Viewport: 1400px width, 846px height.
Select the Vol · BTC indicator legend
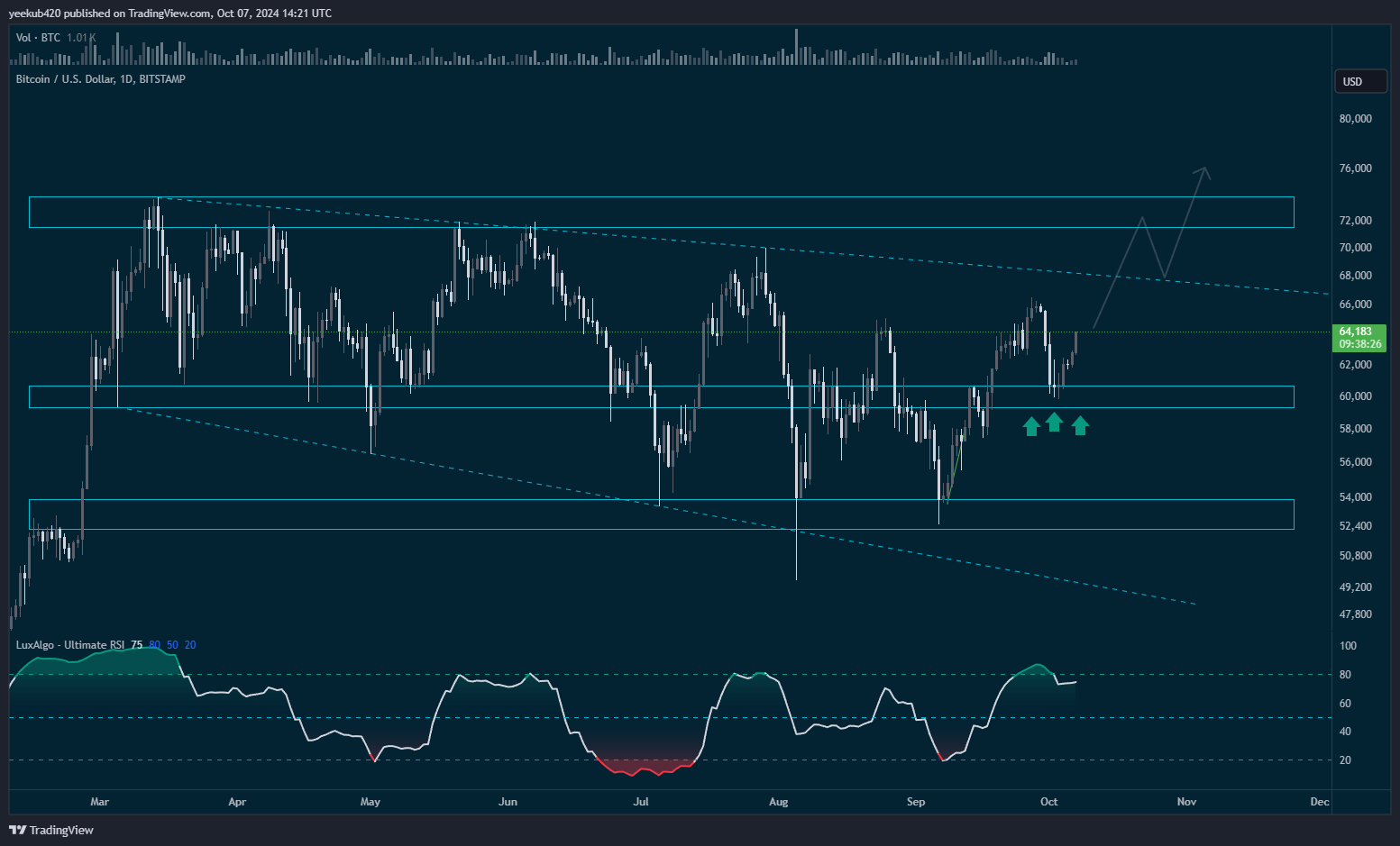coord(56,38)
